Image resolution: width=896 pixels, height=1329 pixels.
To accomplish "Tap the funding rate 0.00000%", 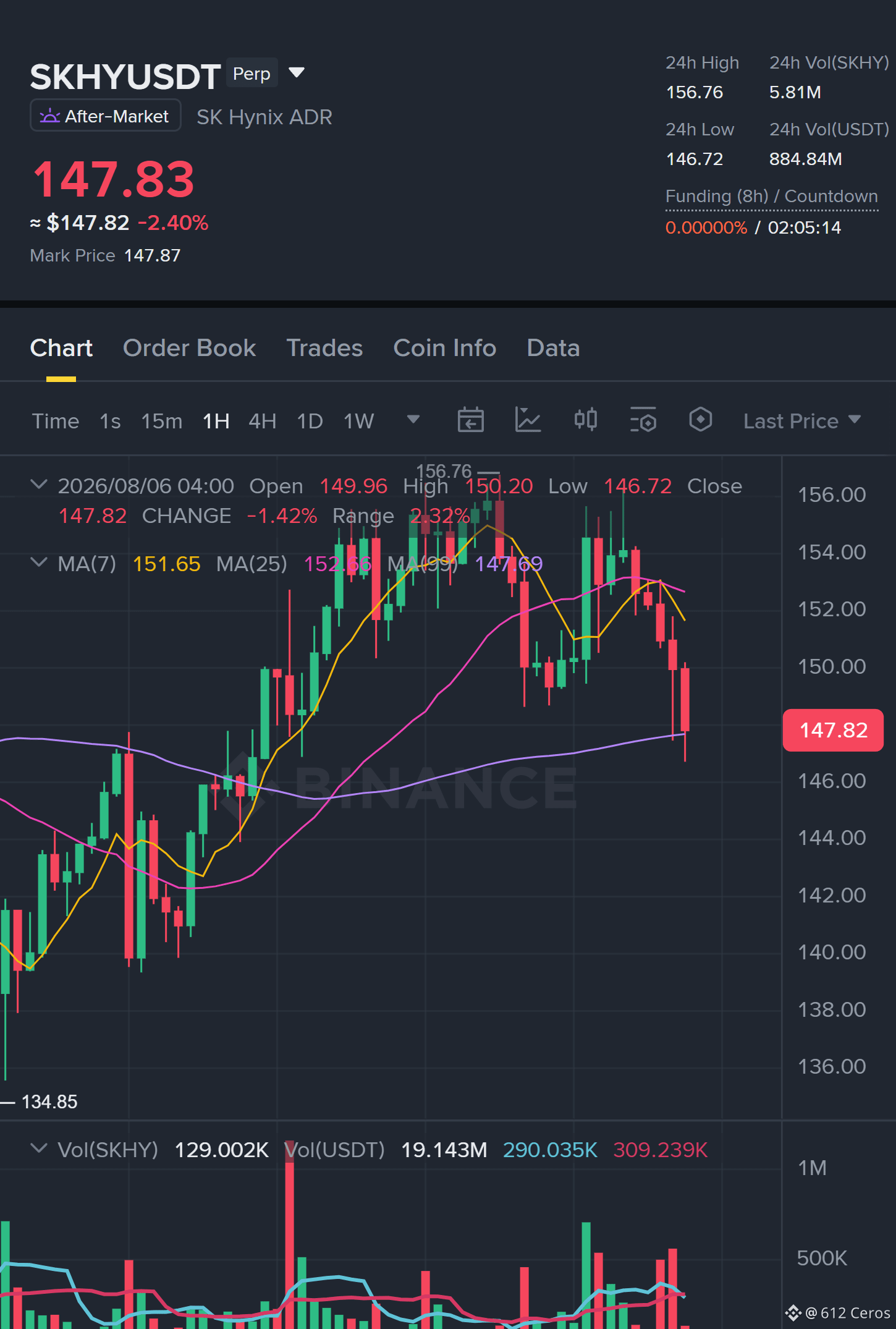I will coord(706,227).
